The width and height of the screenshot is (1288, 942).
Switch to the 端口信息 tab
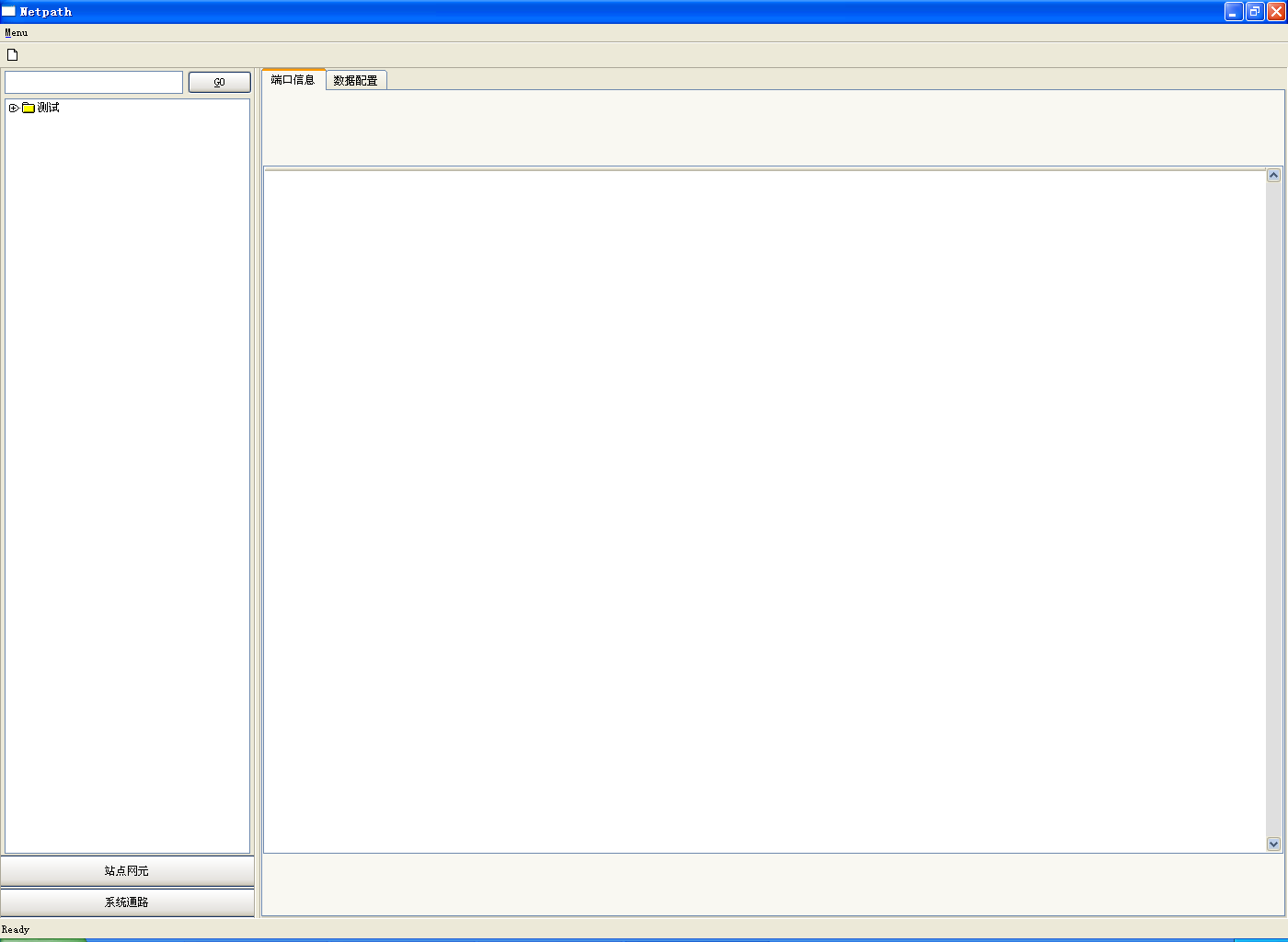tap(293, 80)
